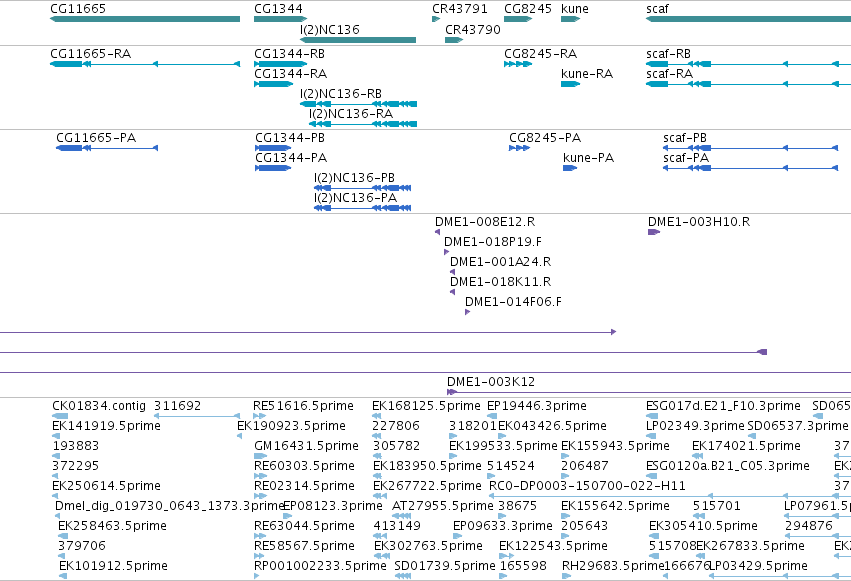Click the RE51616.5prime EST label
851x581 pixels.
[x=303, y=406]
